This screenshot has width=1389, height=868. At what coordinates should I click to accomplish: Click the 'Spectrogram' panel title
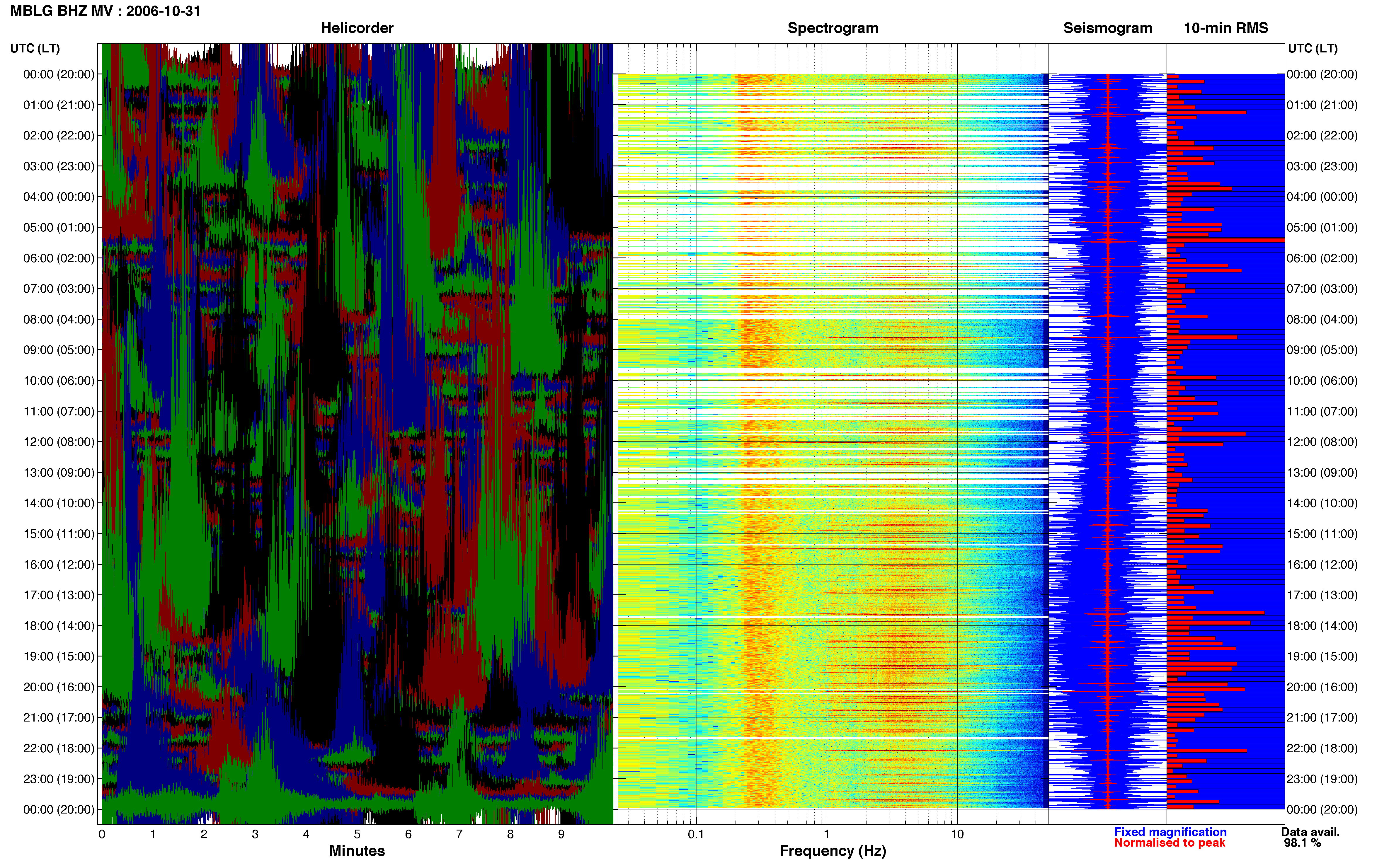[833, 28]
